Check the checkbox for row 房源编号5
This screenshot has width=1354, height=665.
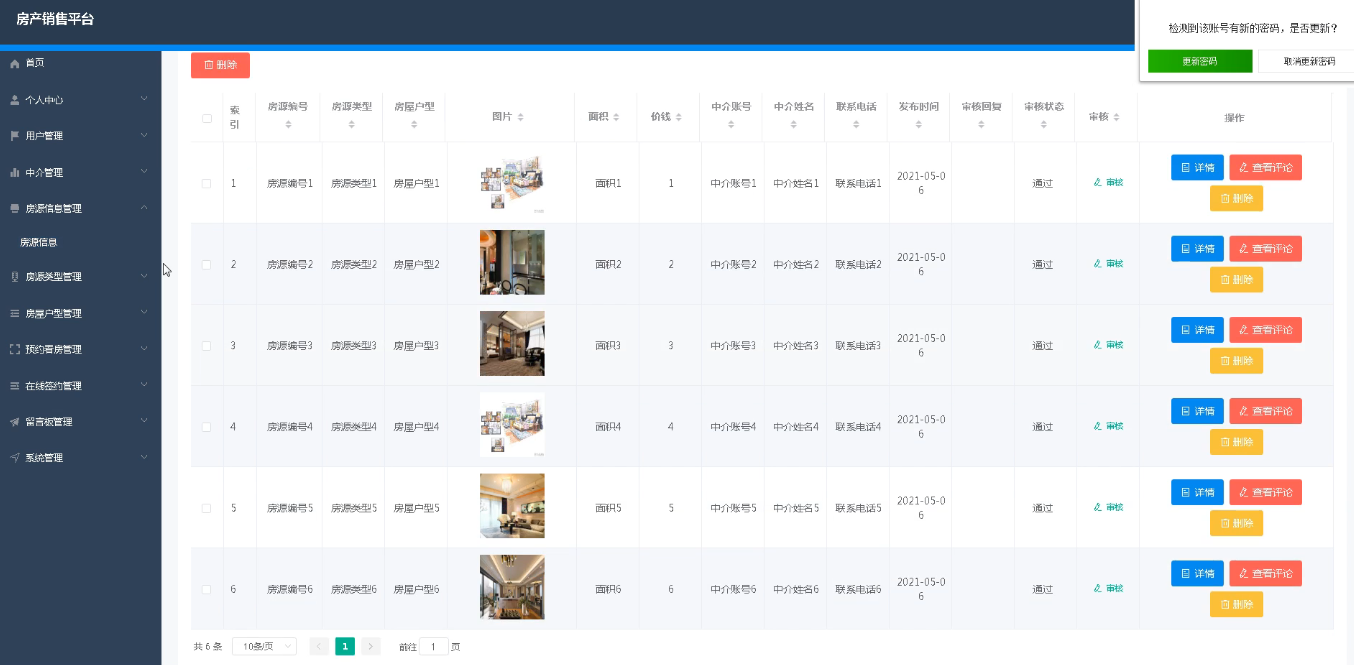(207, 508)
